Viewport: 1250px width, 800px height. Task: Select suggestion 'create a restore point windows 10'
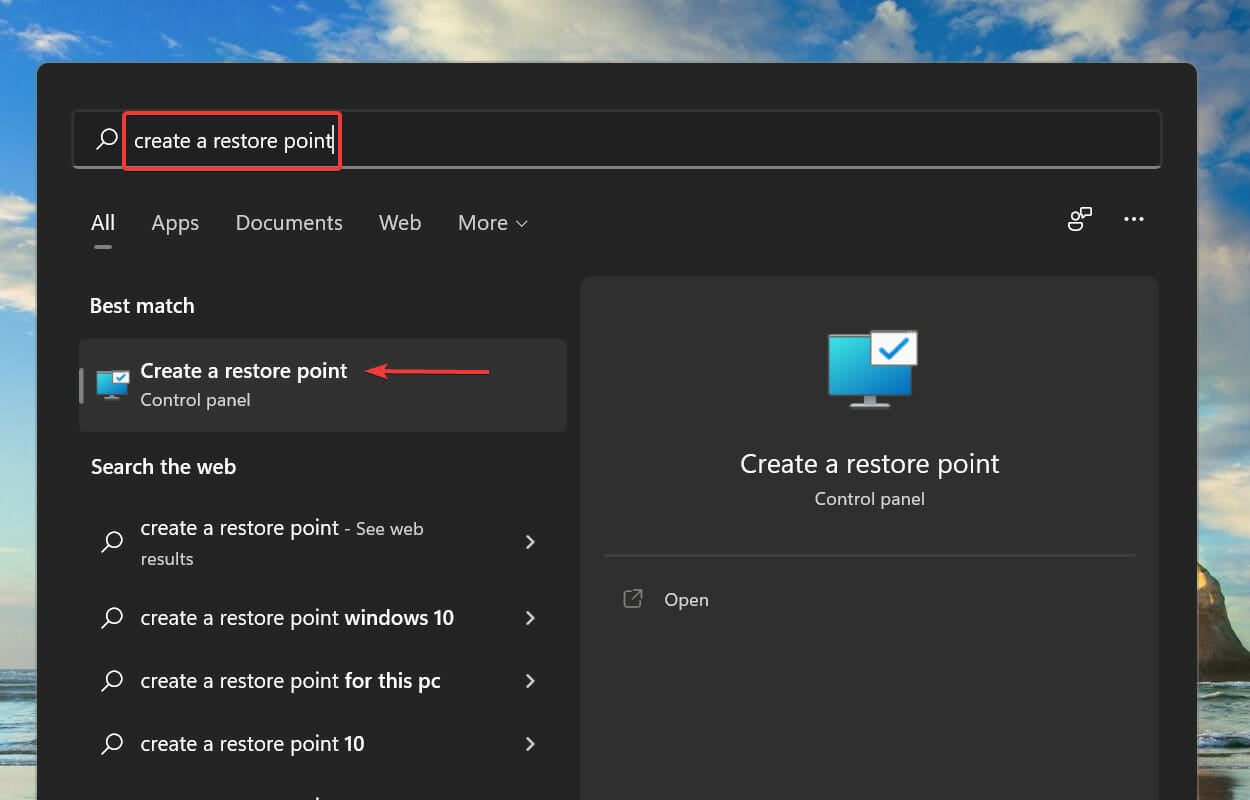click(x=323, y=618)
